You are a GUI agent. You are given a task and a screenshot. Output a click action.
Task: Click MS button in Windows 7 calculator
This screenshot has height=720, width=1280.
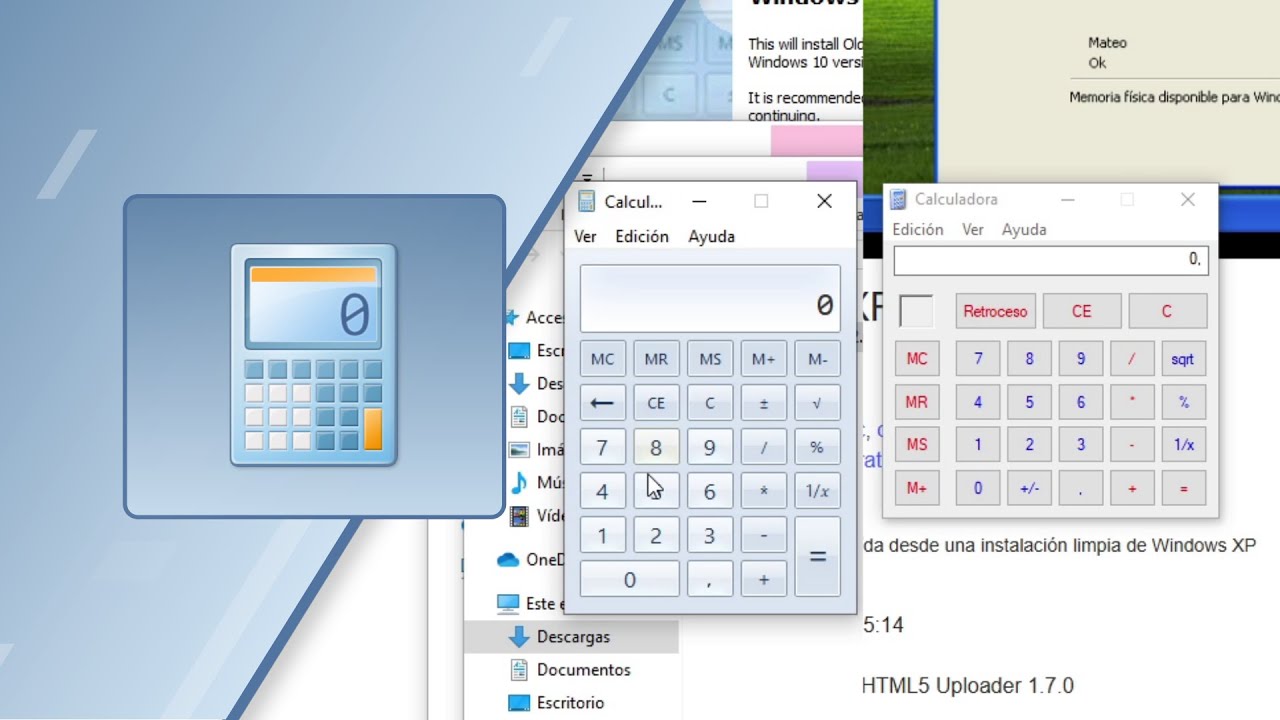(710, 359)
